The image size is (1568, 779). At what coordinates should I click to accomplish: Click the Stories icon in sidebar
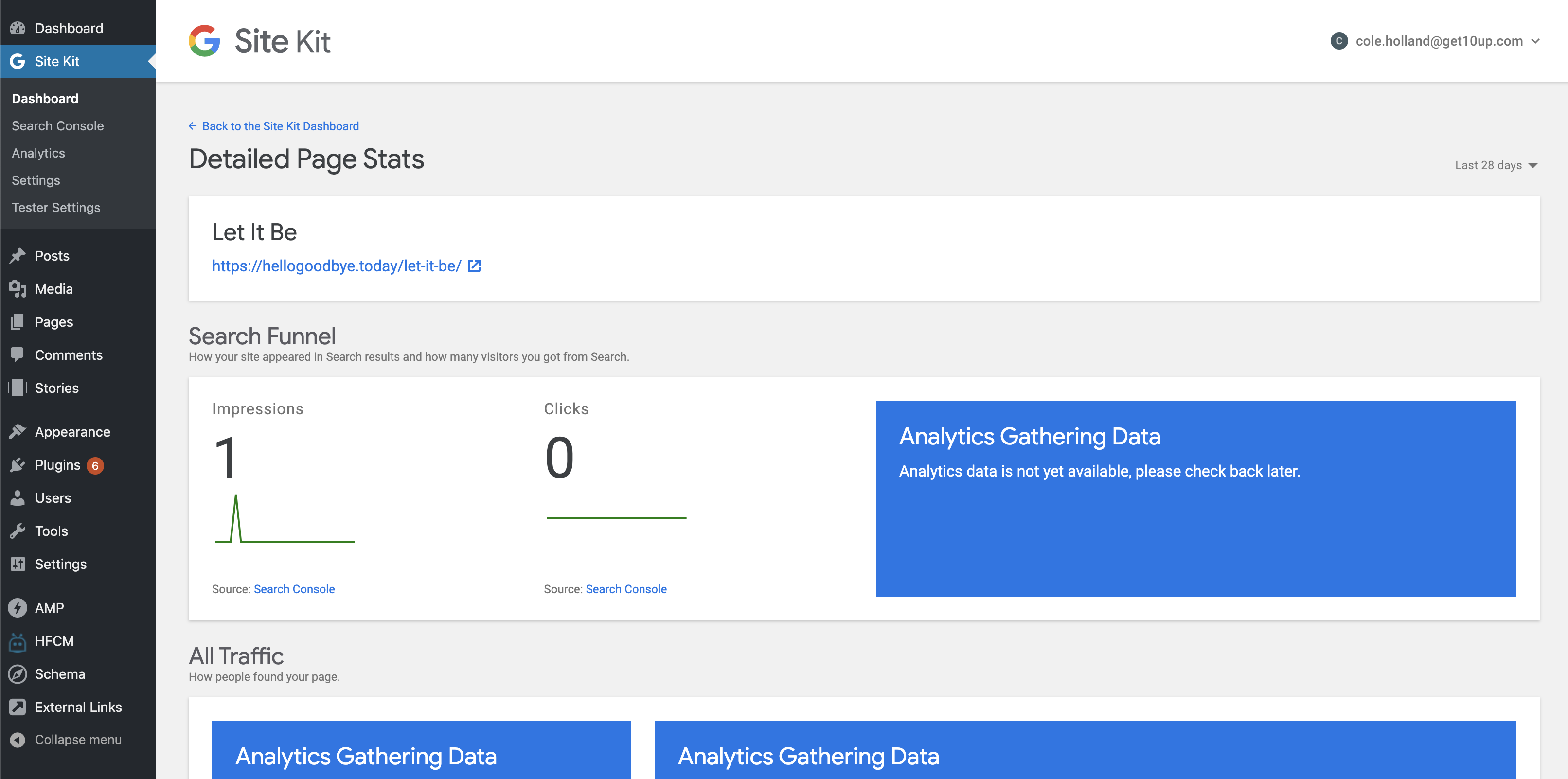coord(18,388)
